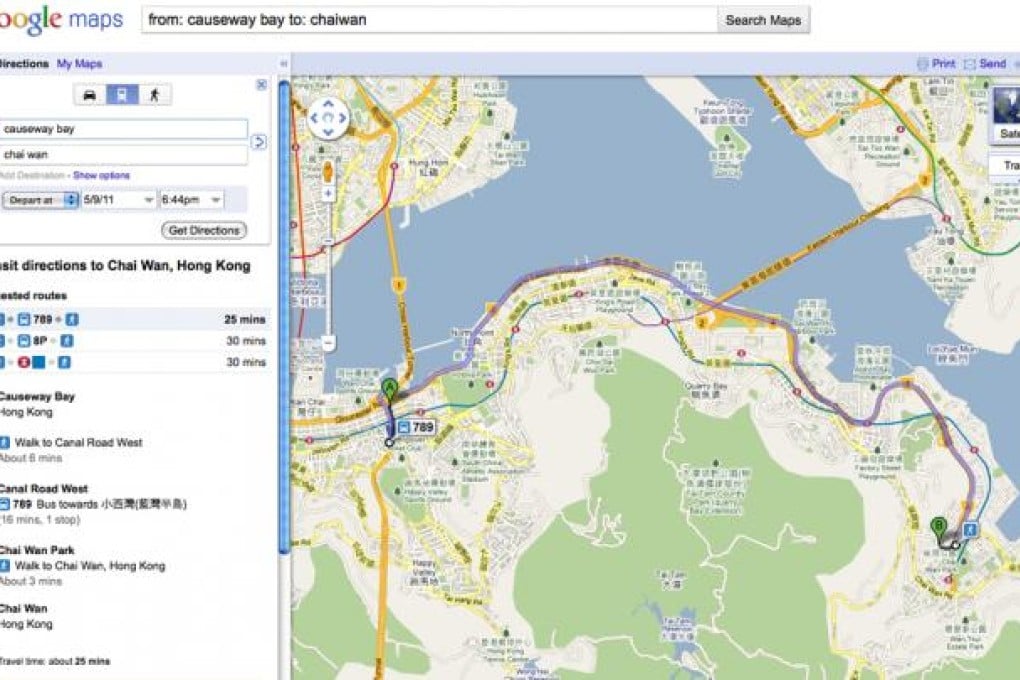Click the bus icon next to 789 route
The width and height of the screenshot is (1020, 680).
coord(24,320)
